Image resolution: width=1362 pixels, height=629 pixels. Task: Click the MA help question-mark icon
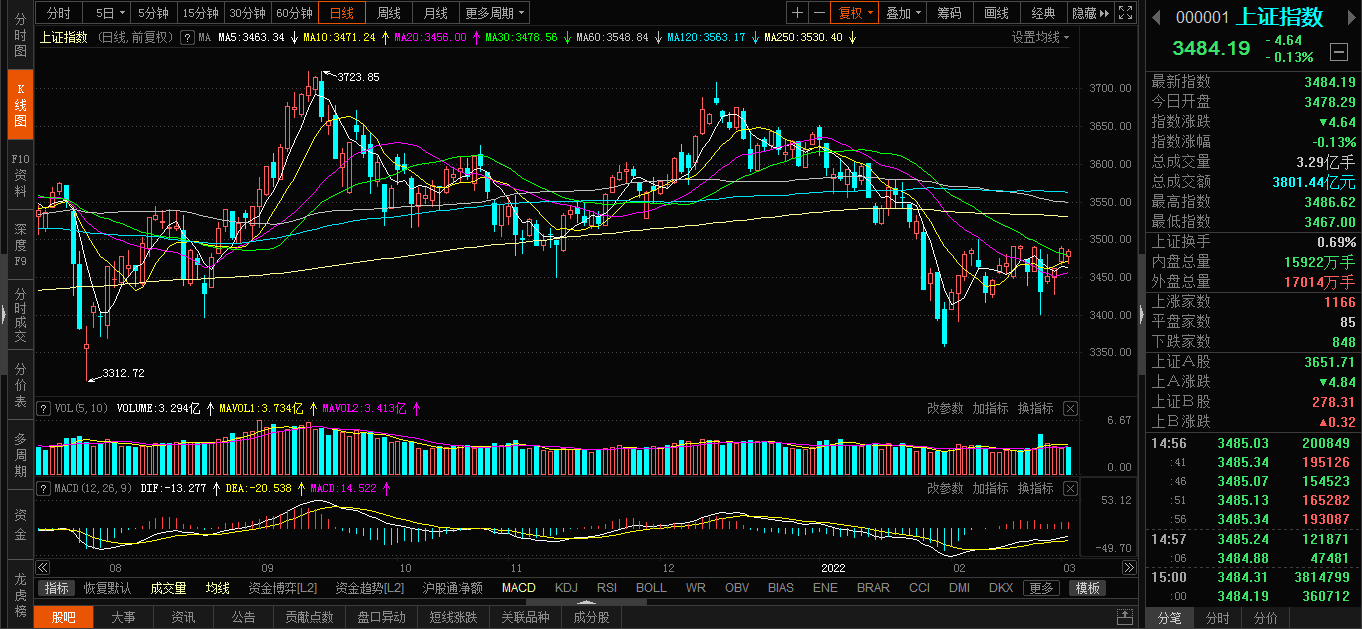tap(185, 37)
